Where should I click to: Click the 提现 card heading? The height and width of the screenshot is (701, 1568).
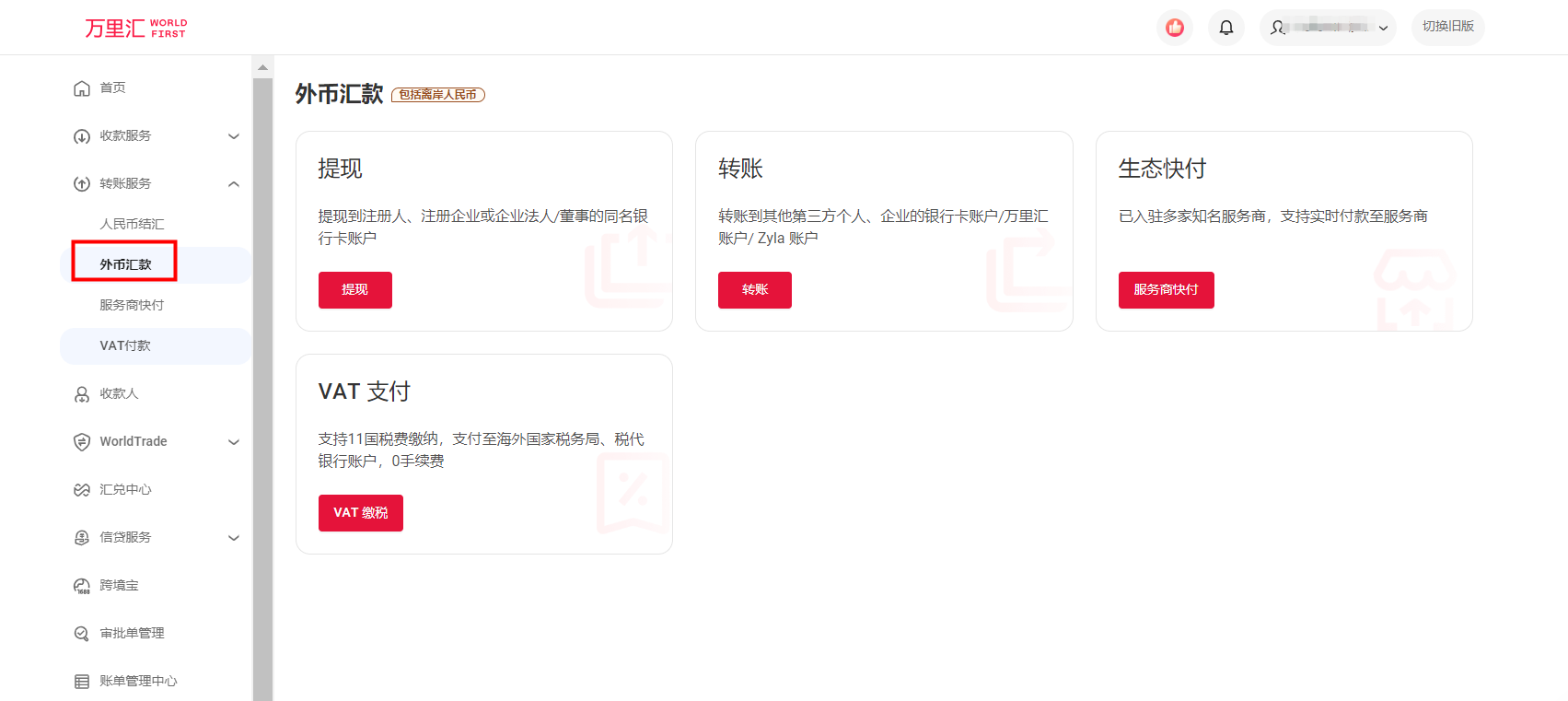tap(341, 169)
